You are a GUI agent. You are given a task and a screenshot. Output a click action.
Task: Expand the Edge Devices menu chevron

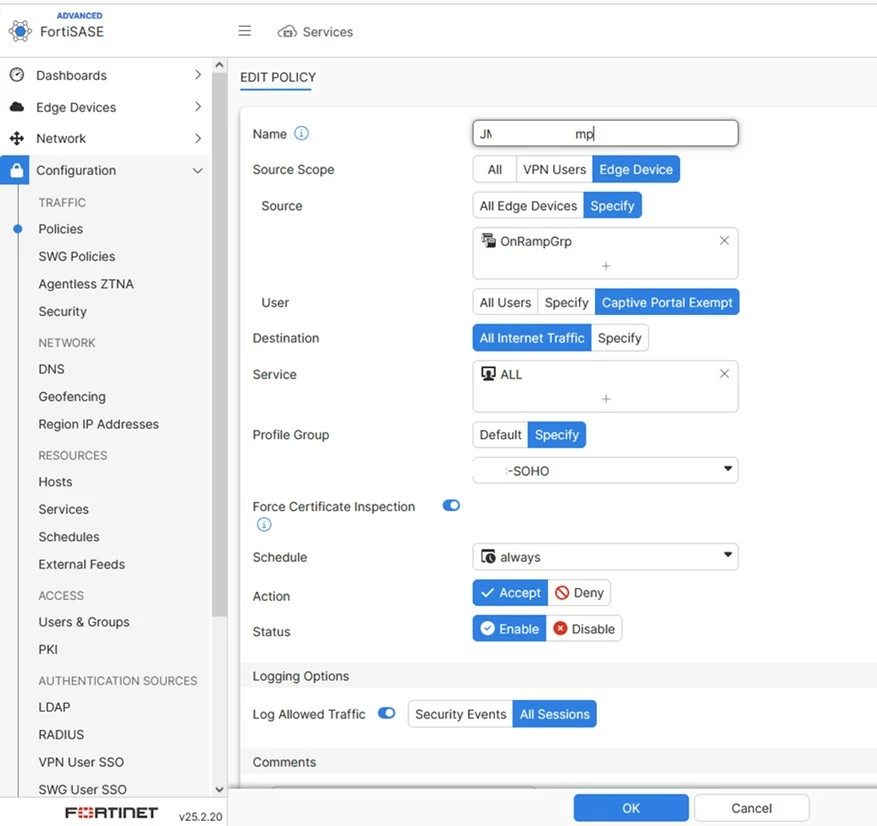198,106
